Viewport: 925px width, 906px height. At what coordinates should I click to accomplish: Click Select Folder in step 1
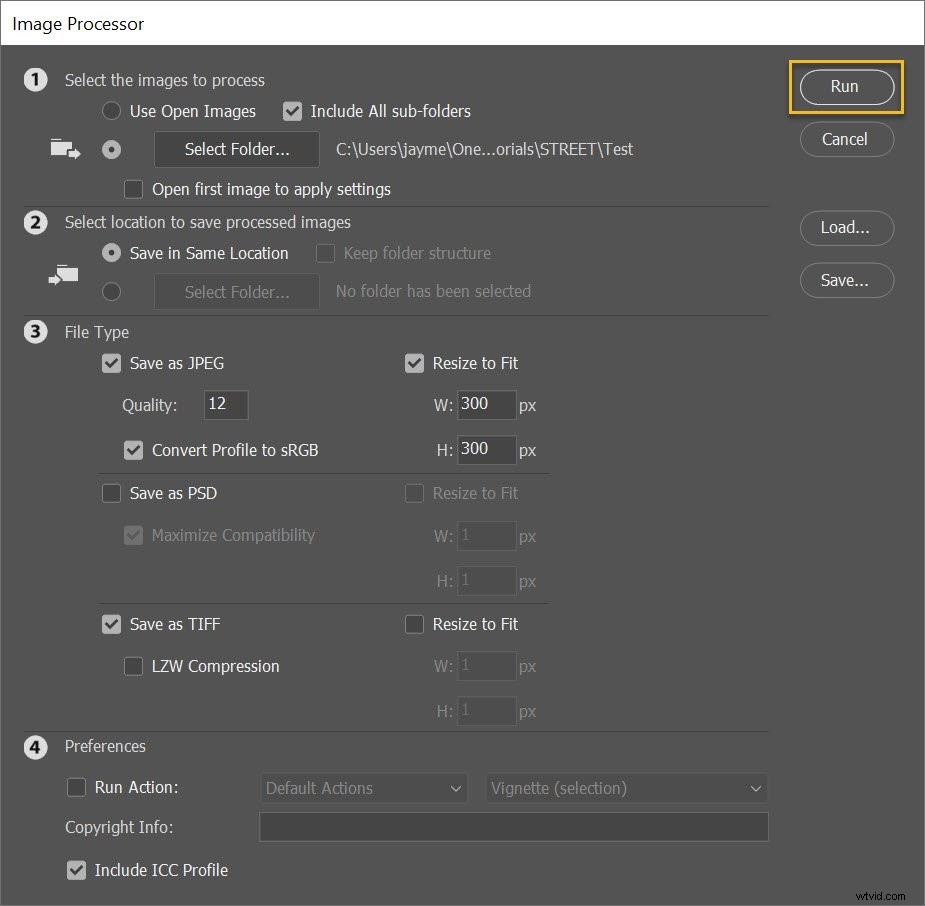[x=236, y=149]
